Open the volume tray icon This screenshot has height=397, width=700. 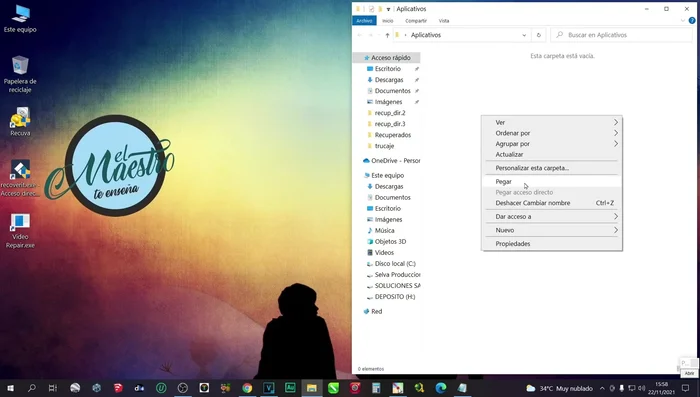(x=642, y=389)
